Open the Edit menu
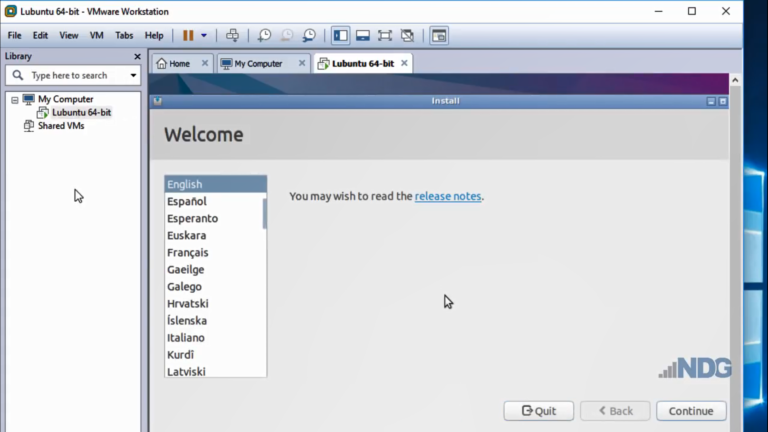768x432 pixels. (40, 35)
